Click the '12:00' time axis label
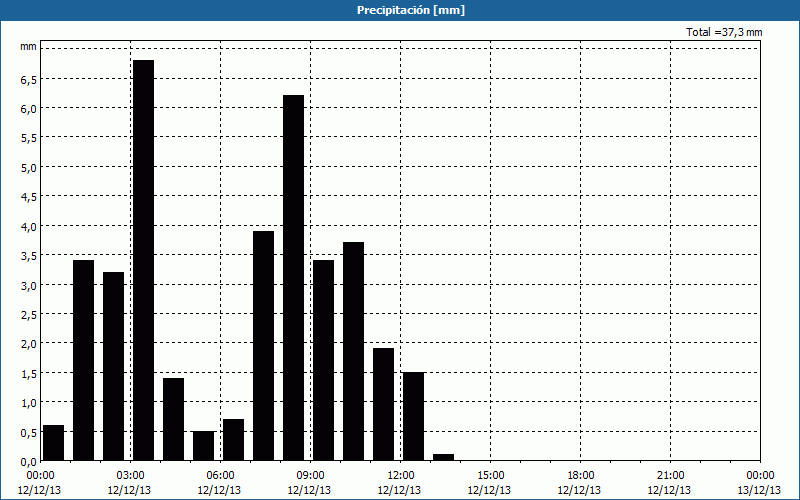800x500 pixels. pos(401,476)
